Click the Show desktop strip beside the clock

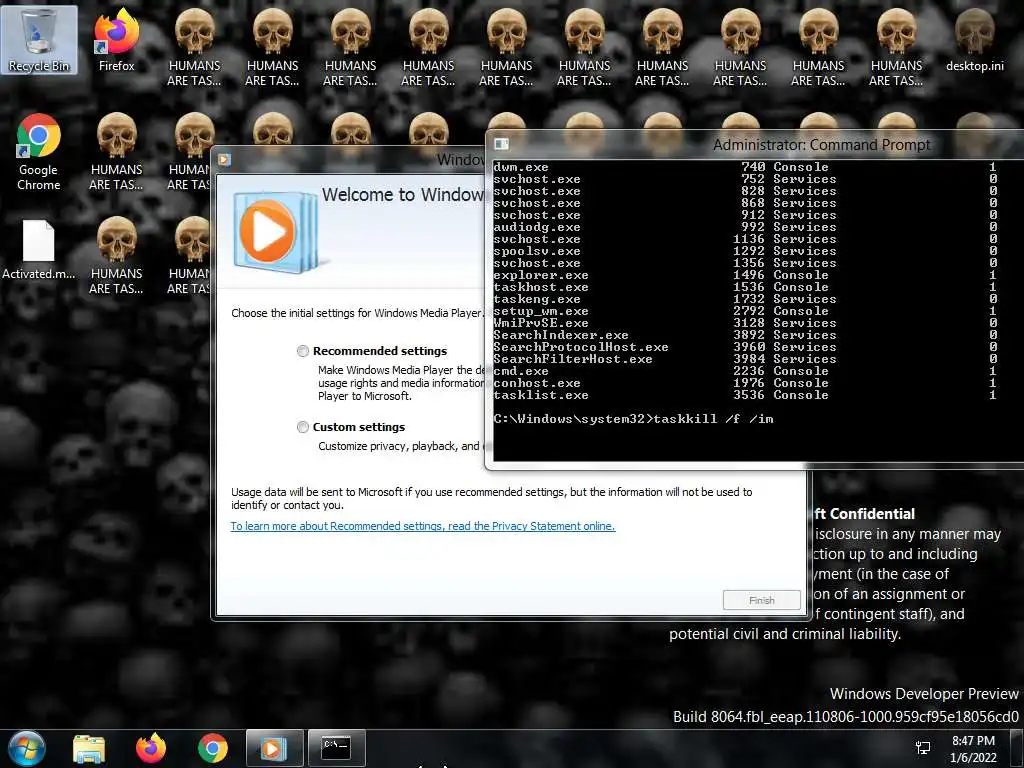point(1017,748)
